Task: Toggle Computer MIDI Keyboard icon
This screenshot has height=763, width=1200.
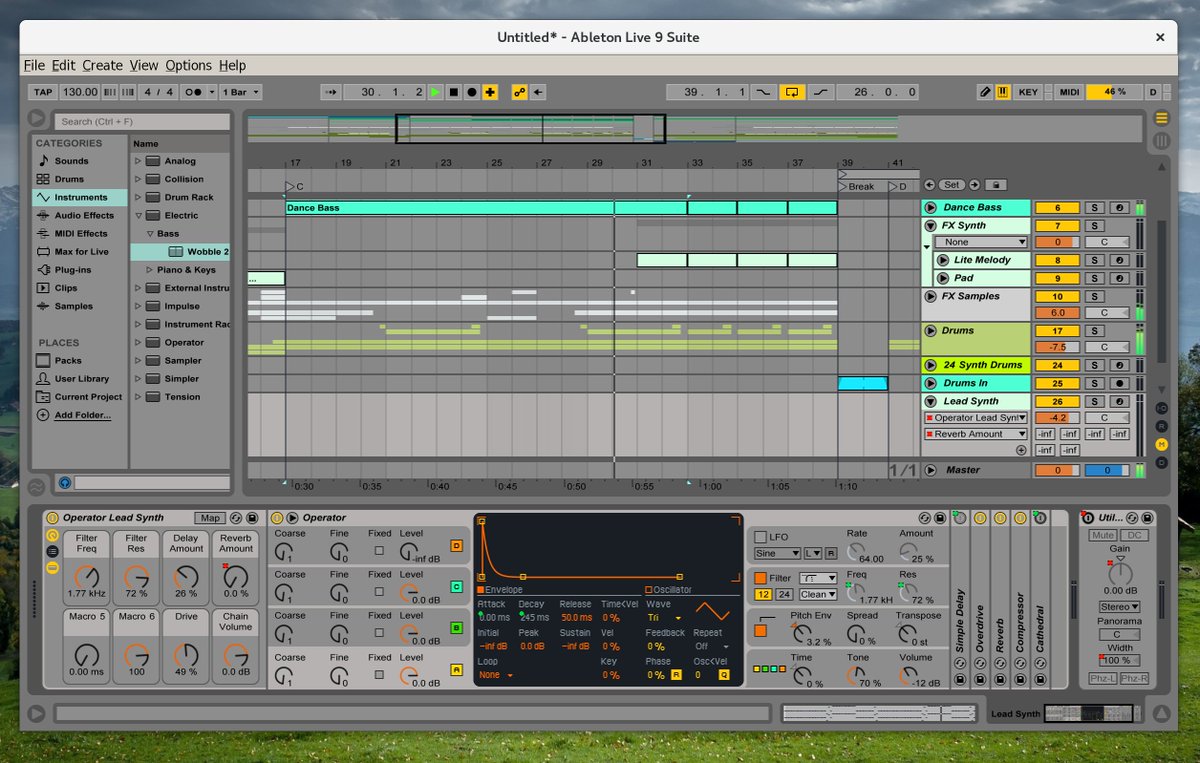Action: pyautogui.click(x=1002, y=92)
